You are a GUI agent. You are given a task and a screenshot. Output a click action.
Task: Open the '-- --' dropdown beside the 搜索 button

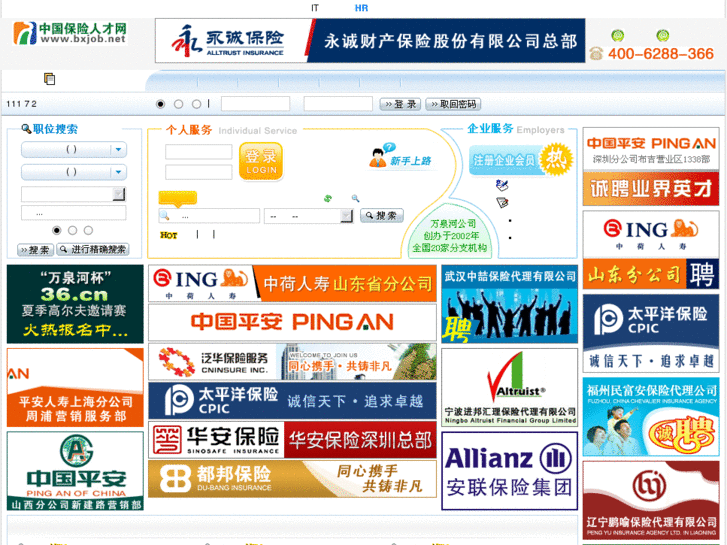pyautogui.click(x=308, y=216)
